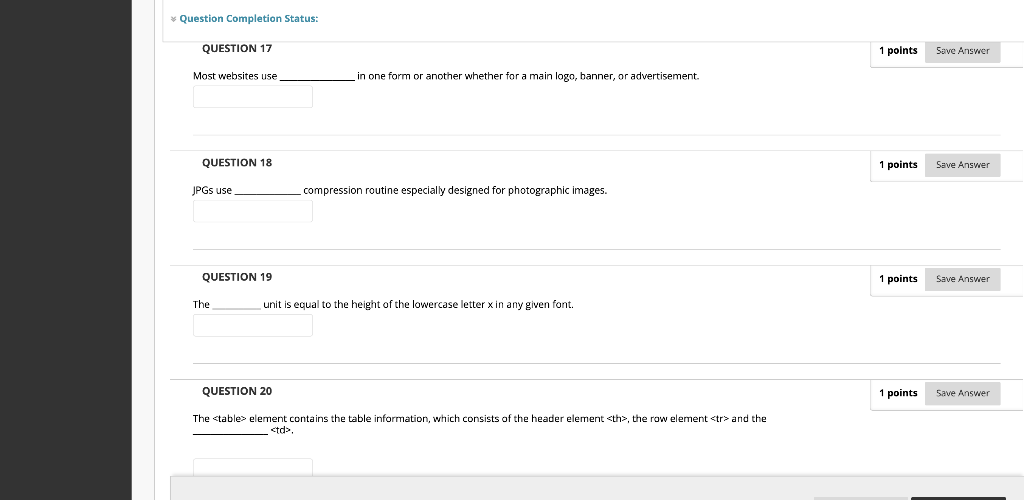Screen dimensions: 1024x500
Task: Select the QUESTION 18 heading
Action: pyautogui.click(x=237, y=163)
